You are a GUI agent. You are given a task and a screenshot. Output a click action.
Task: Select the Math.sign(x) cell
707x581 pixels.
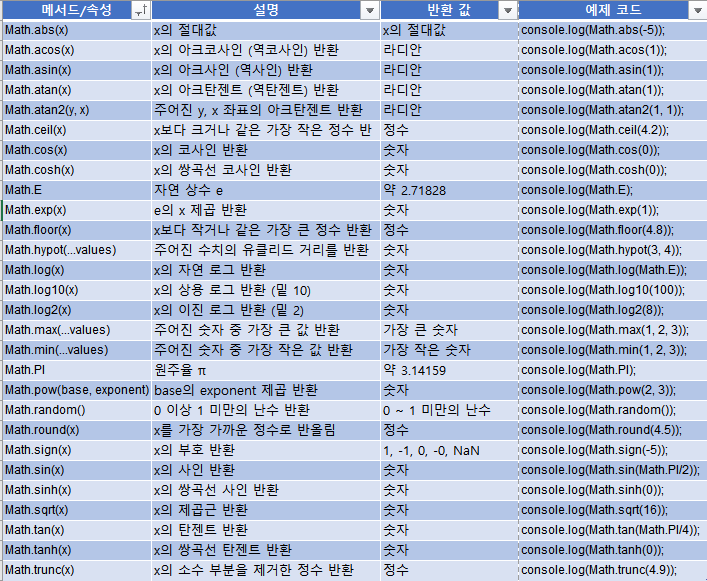pos(77,450)
